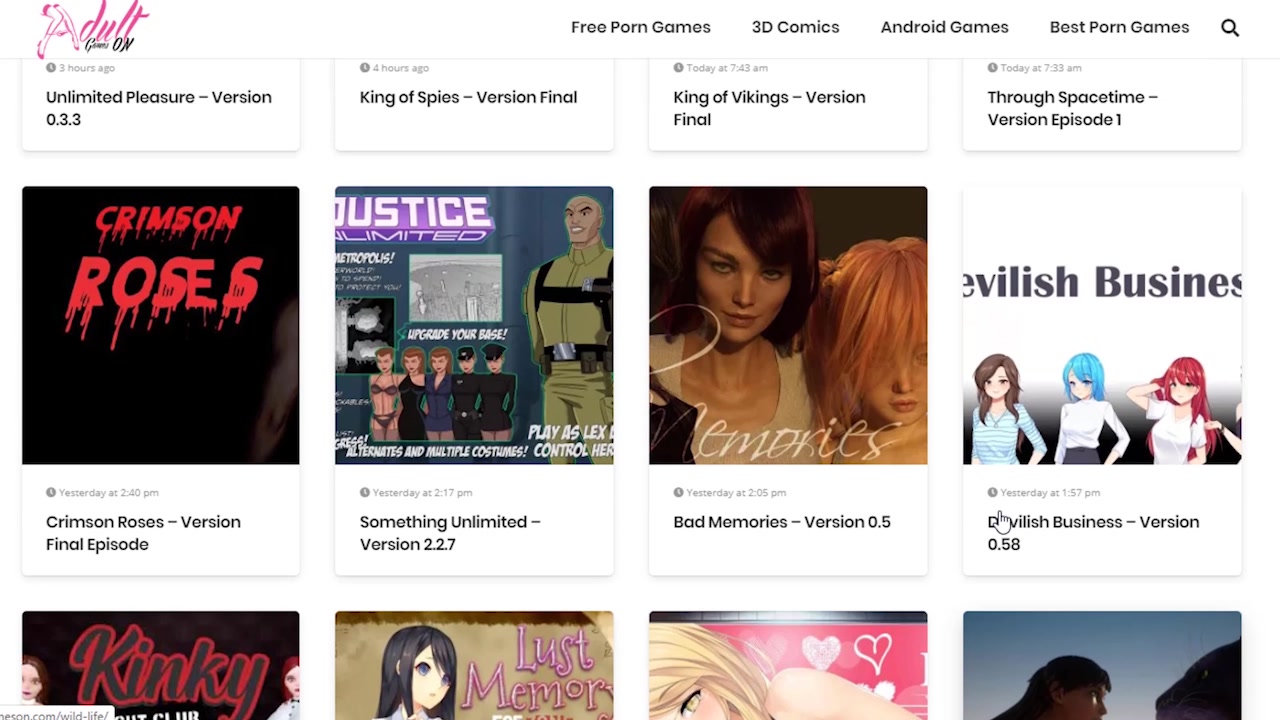Screen dimensions: 1280x720
Task: Open the 3D Comics menu item
Action: (x=795, y=27)
